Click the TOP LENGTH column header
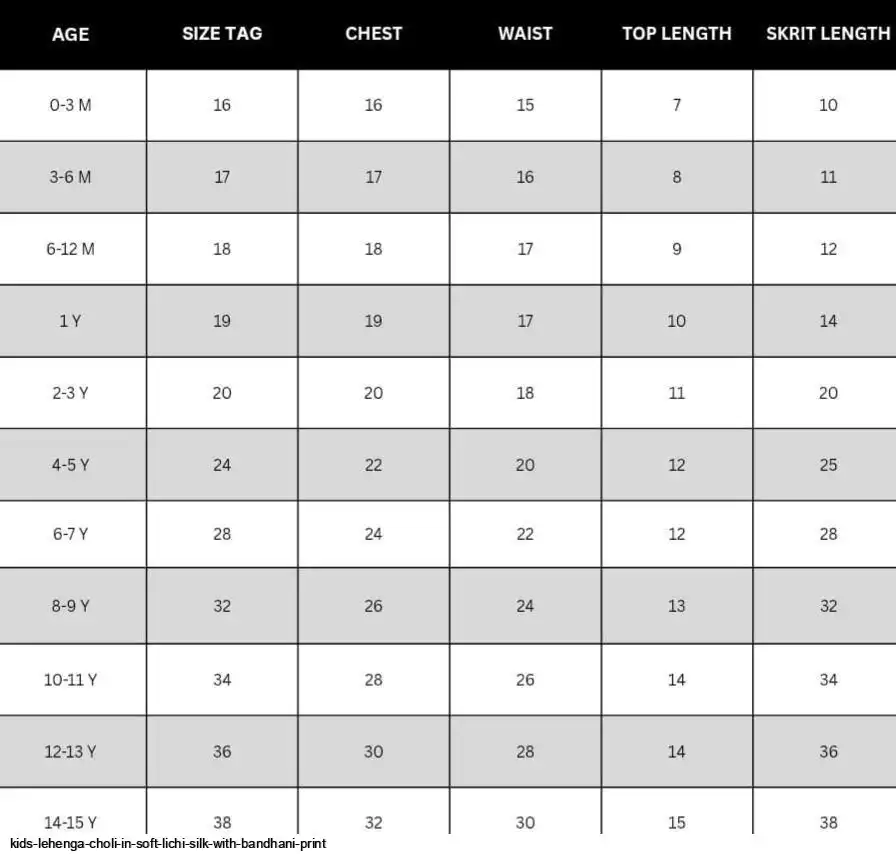This screenshot has width=896, height=854. [677, 34]
